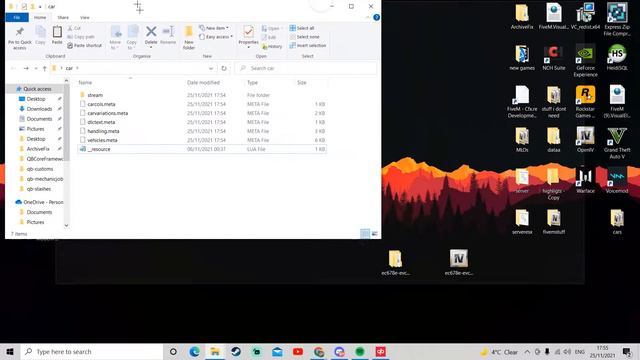Image resolution: width=640 pixels, height=360 pixels.
Task: Create a New folder from ribbon
Action: point(189,38)
